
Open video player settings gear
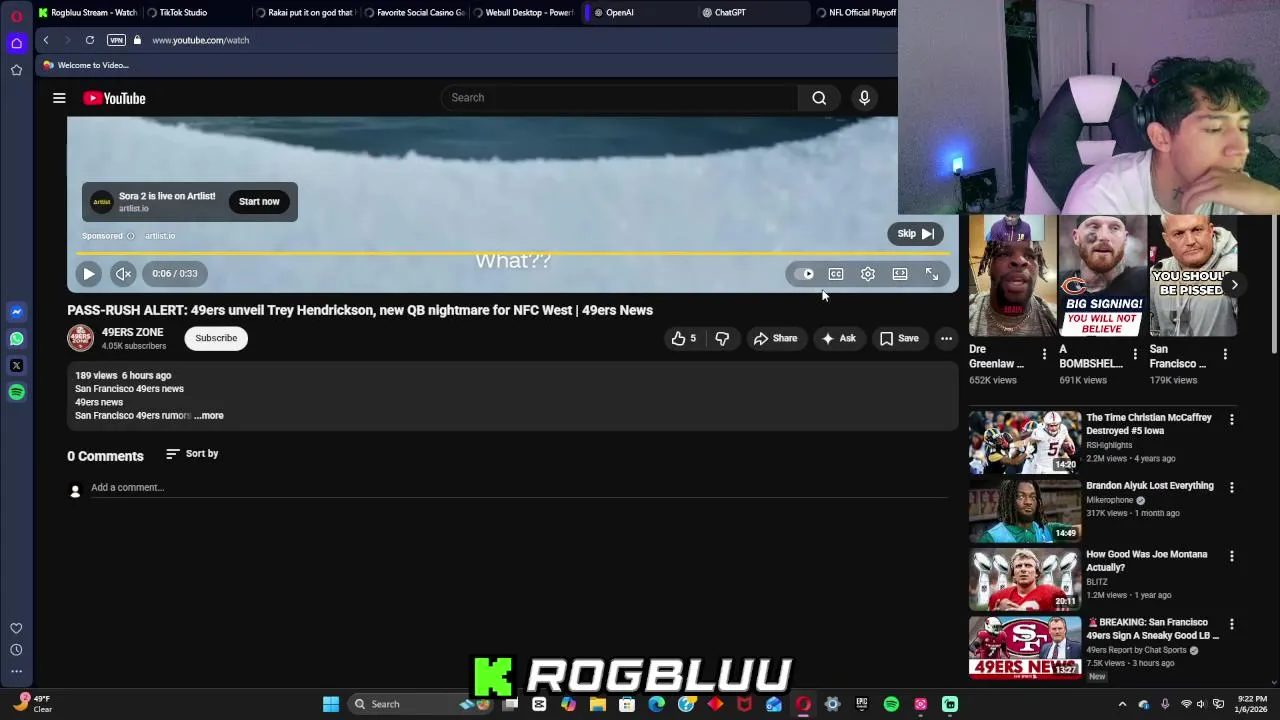click(x=868, y=274)
